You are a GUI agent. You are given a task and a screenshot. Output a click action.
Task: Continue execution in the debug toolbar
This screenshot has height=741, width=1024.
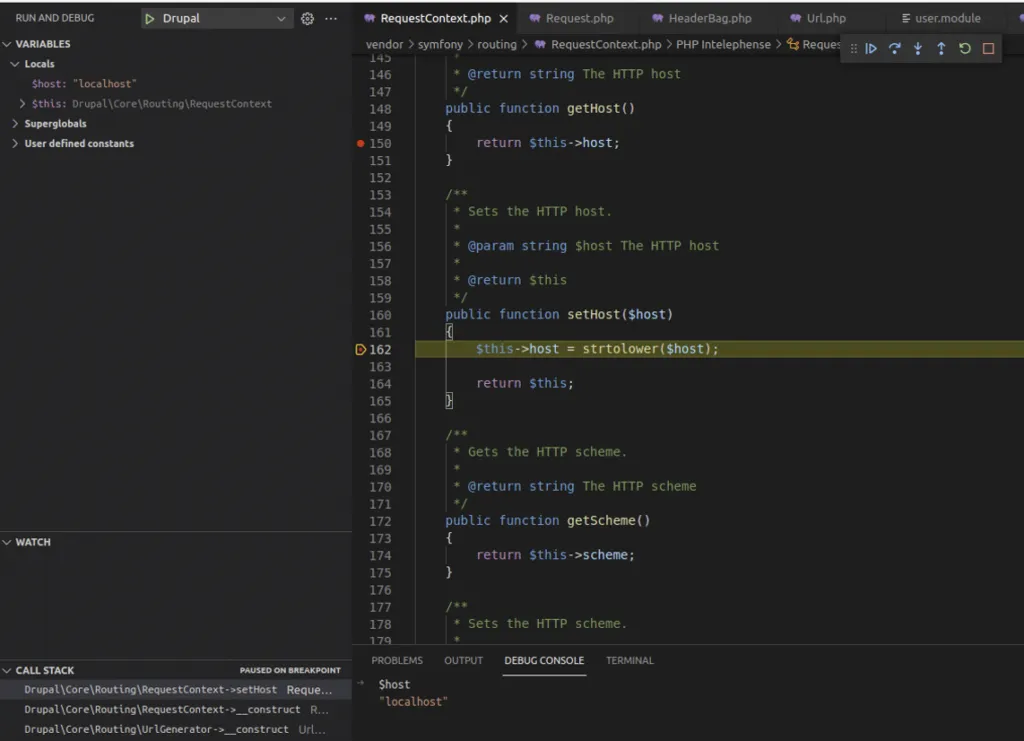(x=871, y=48)
